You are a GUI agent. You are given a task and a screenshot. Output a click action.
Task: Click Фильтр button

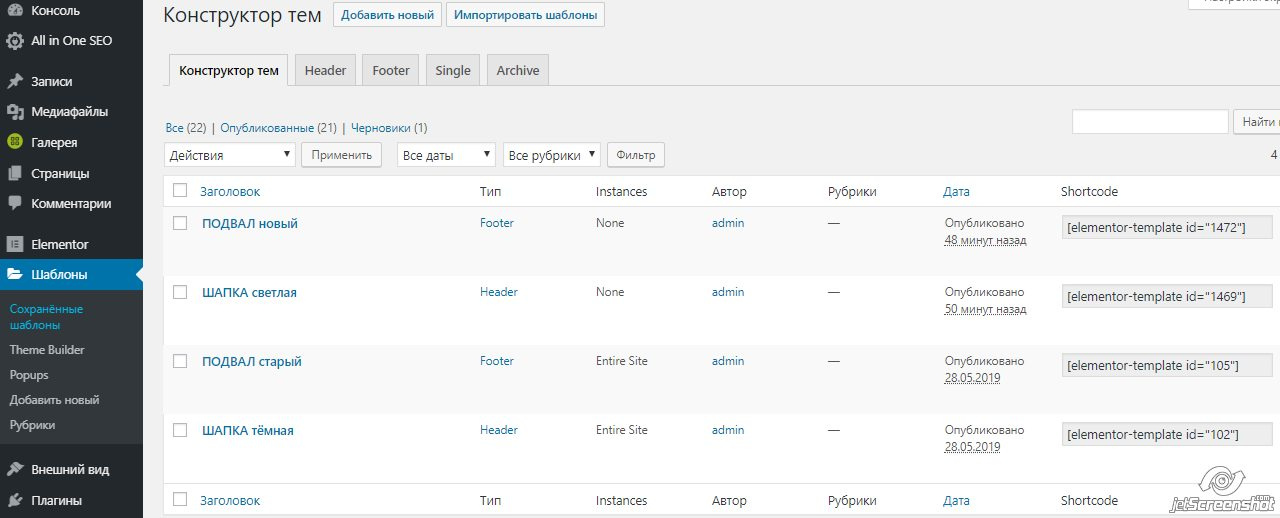coord(636,155)
